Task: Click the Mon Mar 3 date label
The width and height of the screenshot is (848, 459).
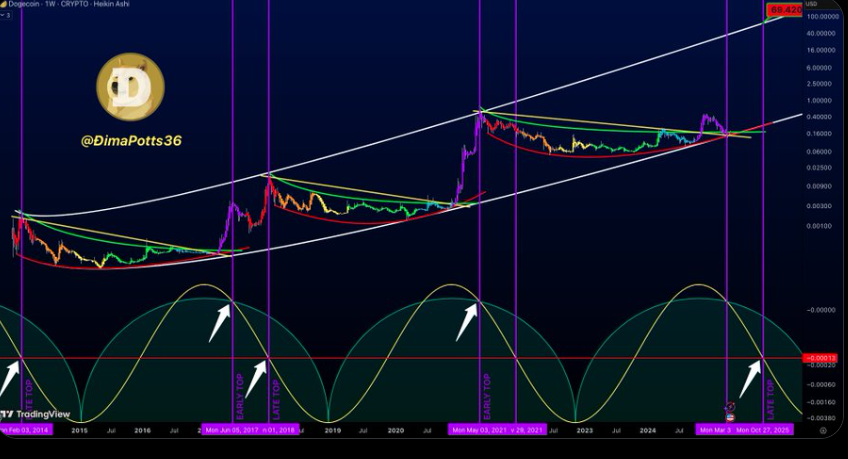Action: click(713, 430)
